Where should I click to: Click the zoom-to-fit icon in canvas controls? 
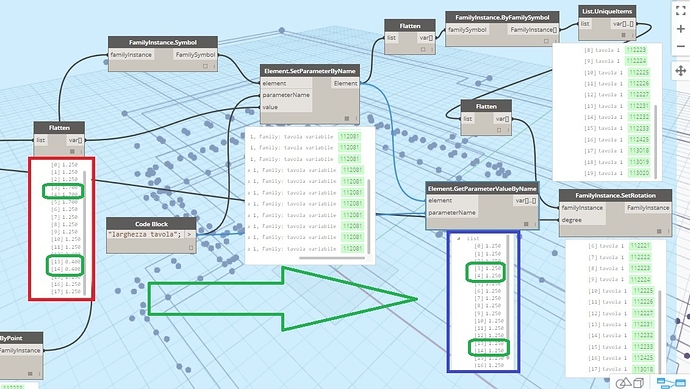[680, 11]
